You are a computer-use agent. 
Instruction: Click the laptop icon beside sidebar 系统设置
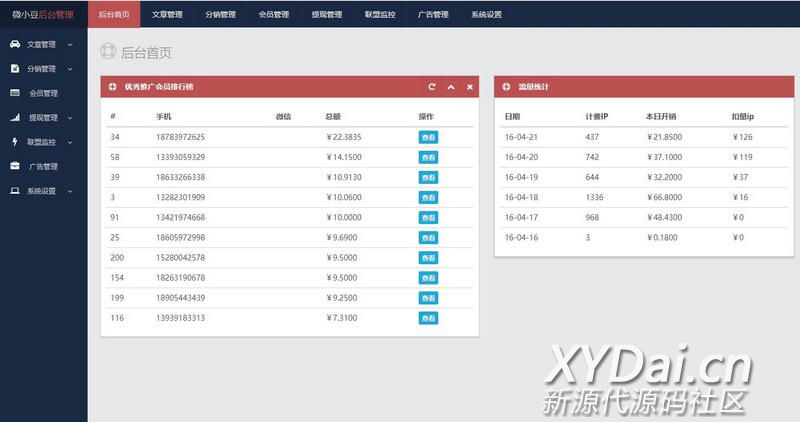pyautogui.click(x=15, y=190)
